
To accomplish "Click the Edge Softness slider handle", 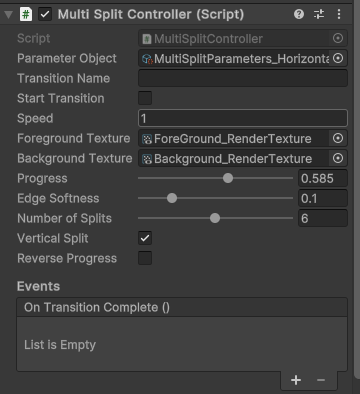I will click(172, 198).
